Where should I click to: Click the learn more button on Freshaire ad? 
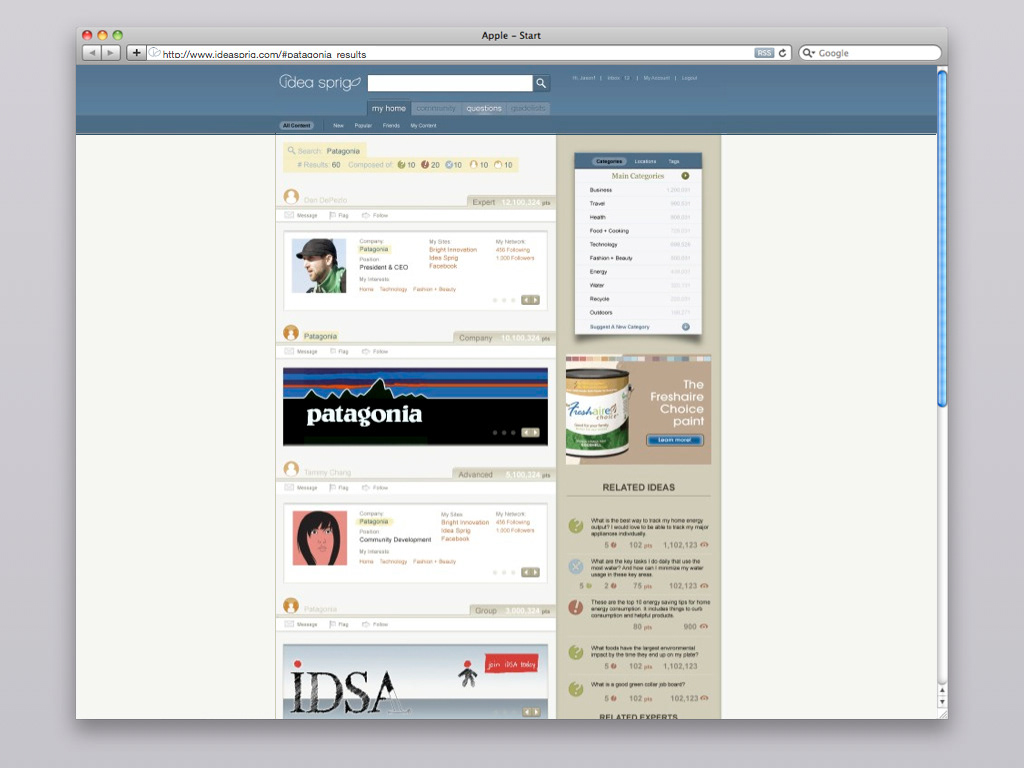[675, 440]
